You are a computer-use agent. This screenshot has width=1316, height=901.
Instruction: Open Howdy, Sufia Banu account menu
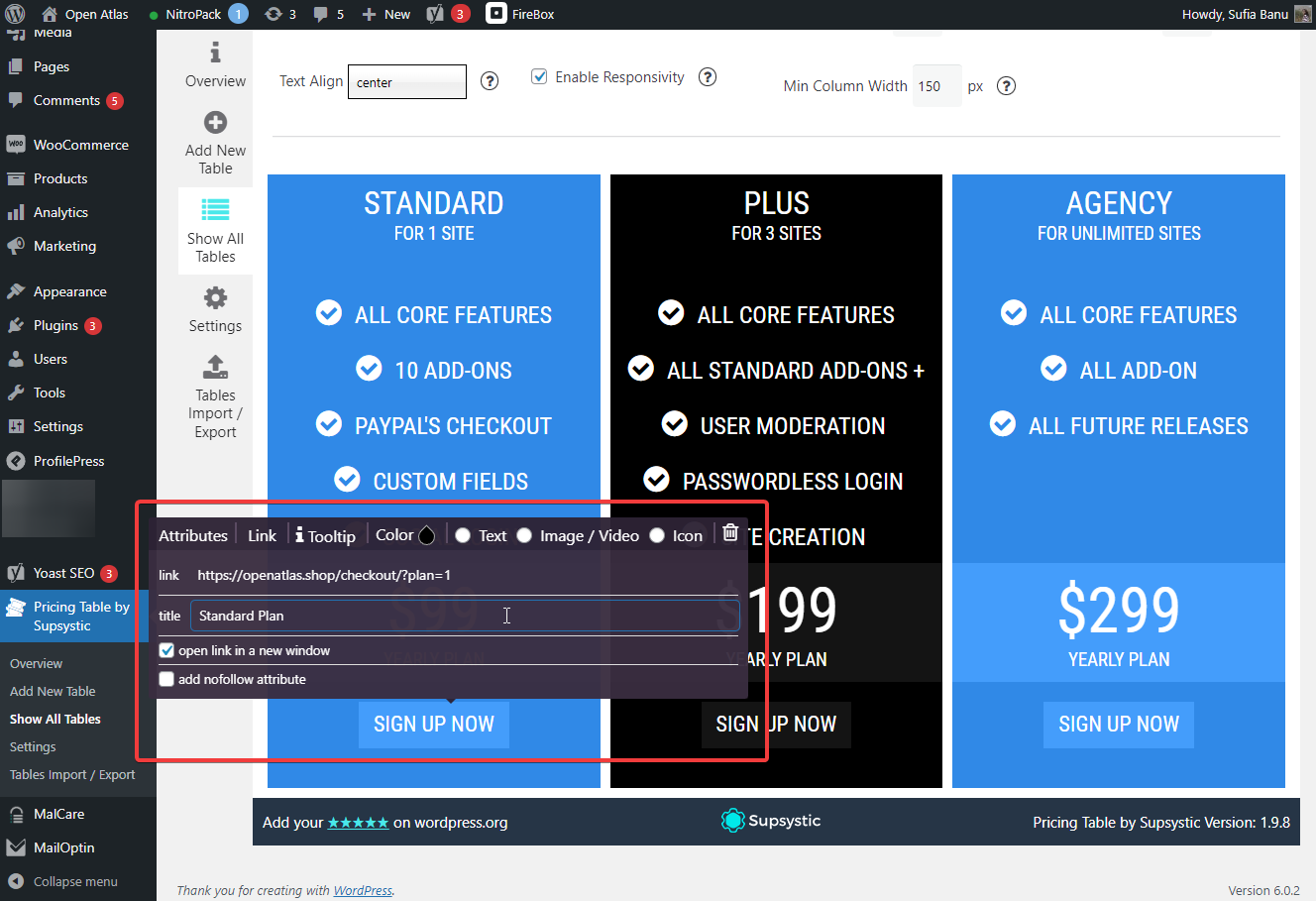tap(1246, 14)
